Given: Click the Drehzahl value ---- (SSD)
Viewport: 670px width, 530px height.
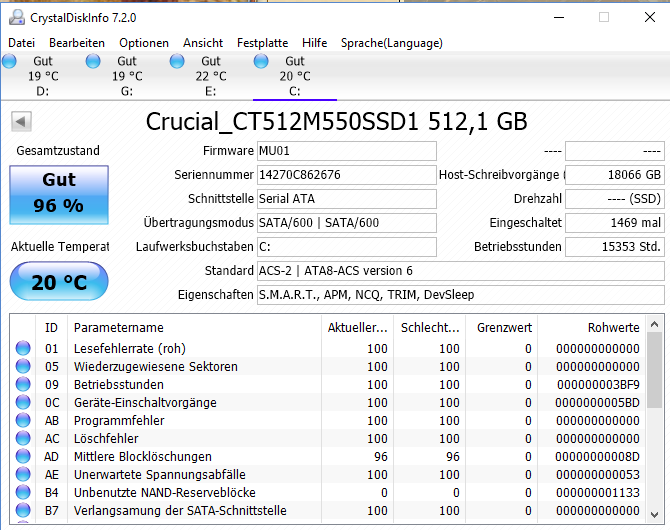Looking at the screenshot, I should [615, 199].
